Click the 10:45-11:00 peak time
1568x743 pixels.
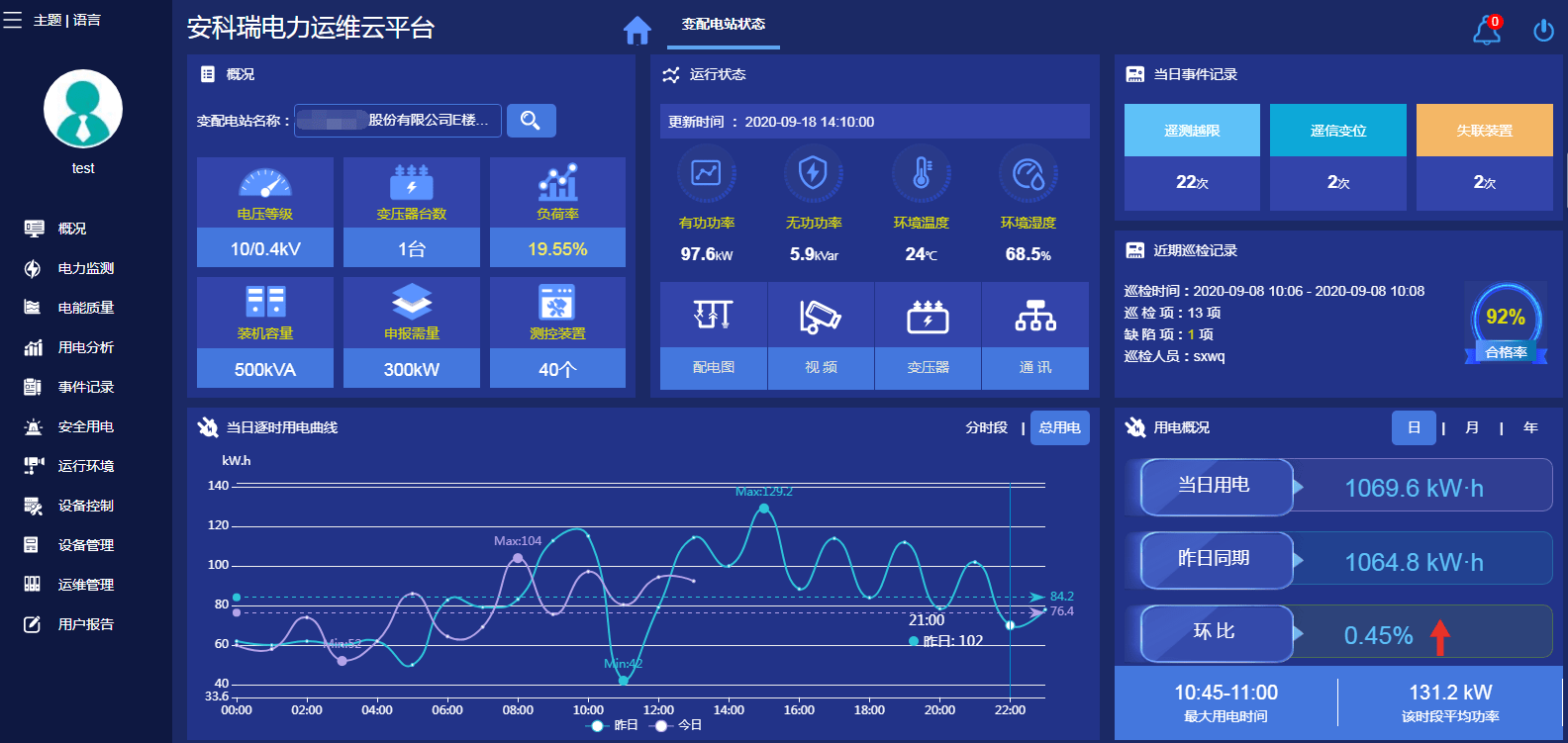(1225, 693)
